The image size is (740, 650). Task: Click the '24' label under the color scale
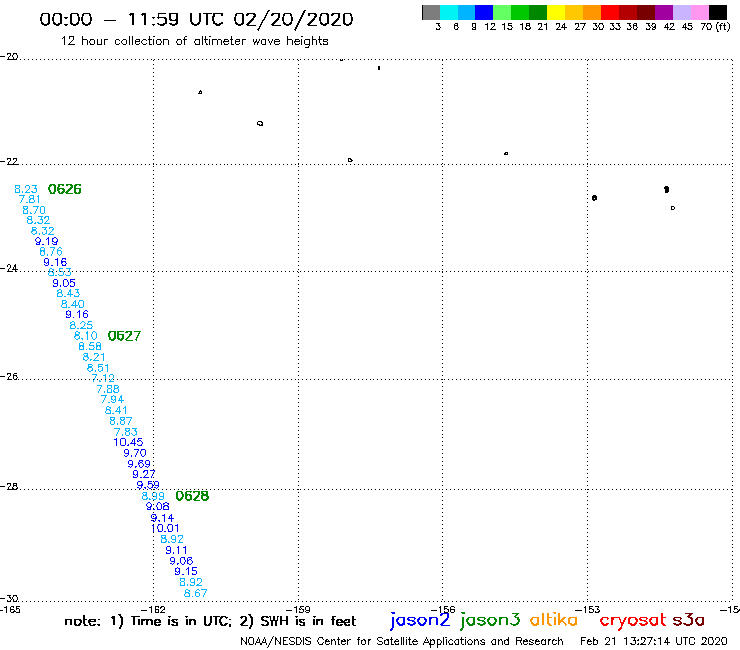pyautogui.click(x=561, y=26)
